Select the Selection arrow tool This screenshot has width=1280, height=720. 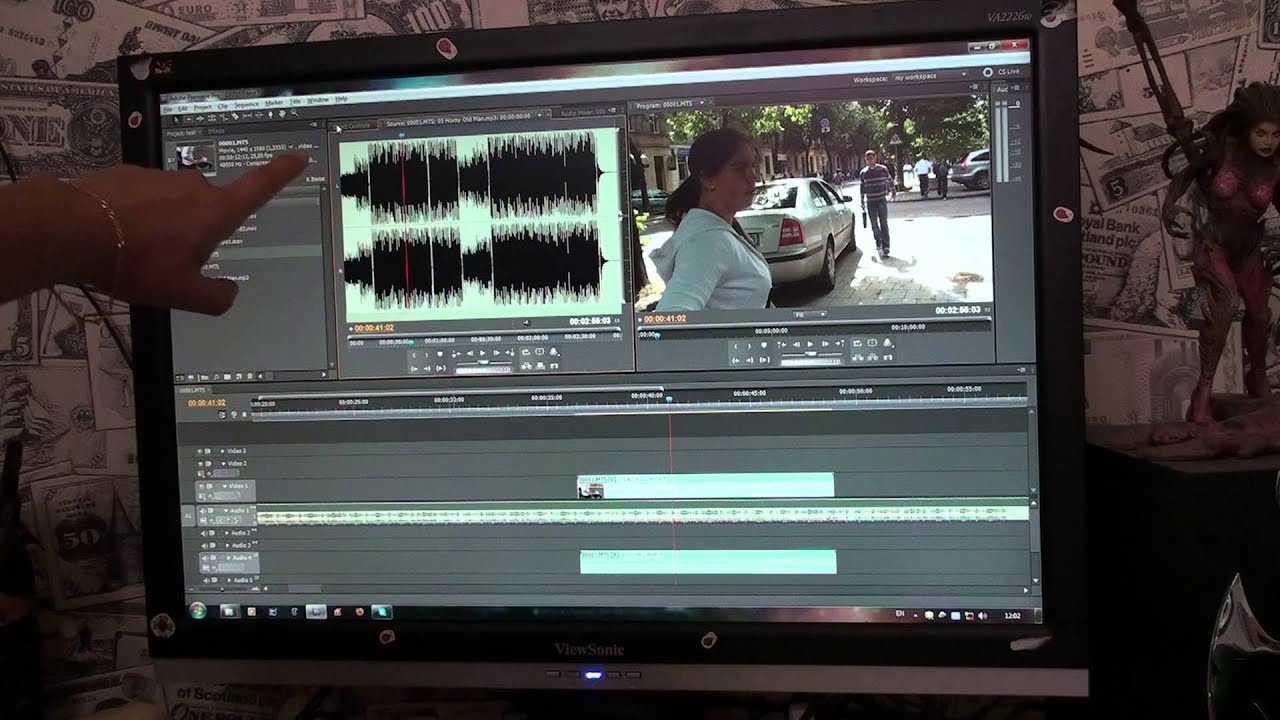click(x=176, y=119)
